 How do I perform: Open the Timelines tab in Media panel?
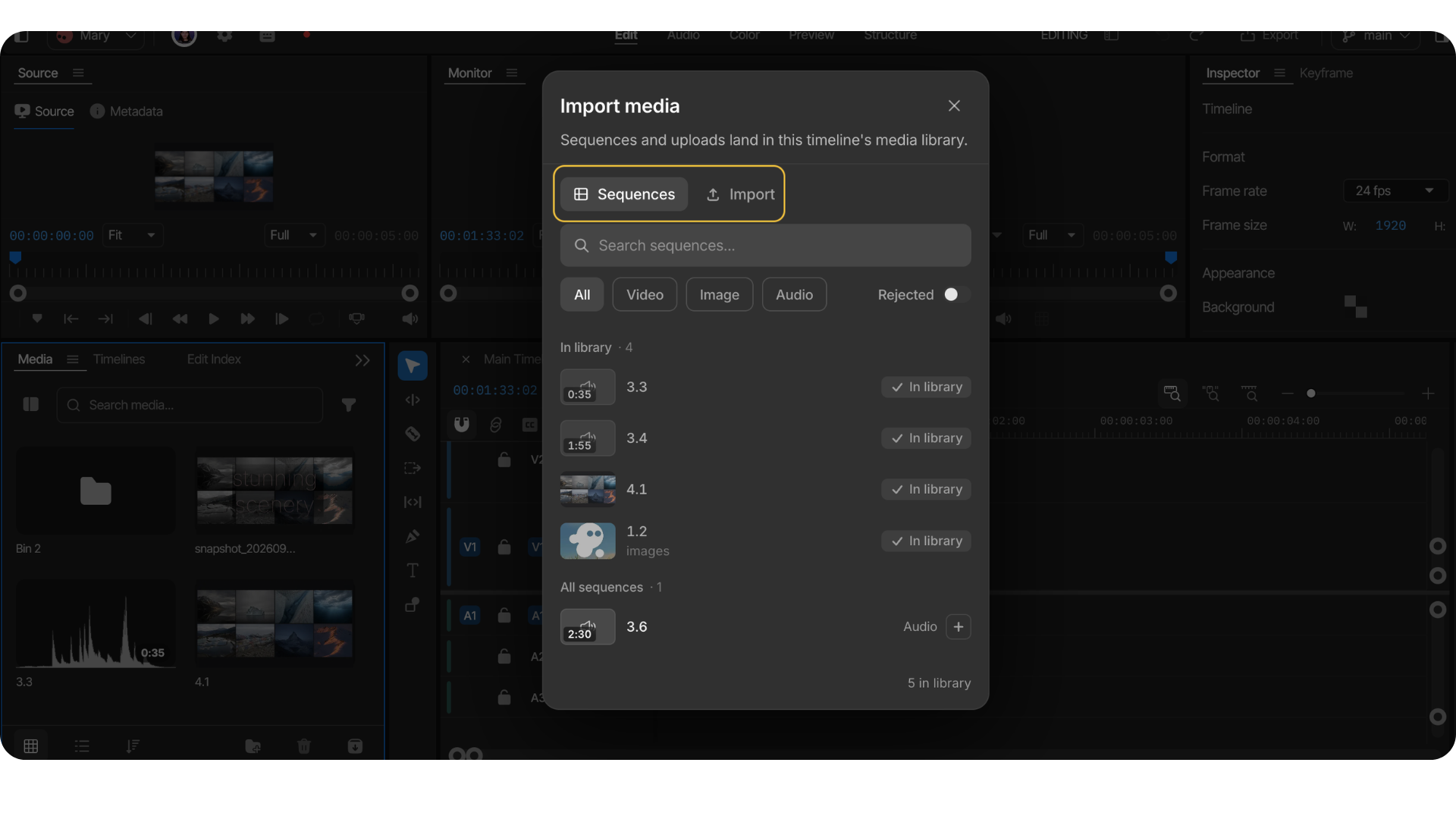tap(119, 359)
